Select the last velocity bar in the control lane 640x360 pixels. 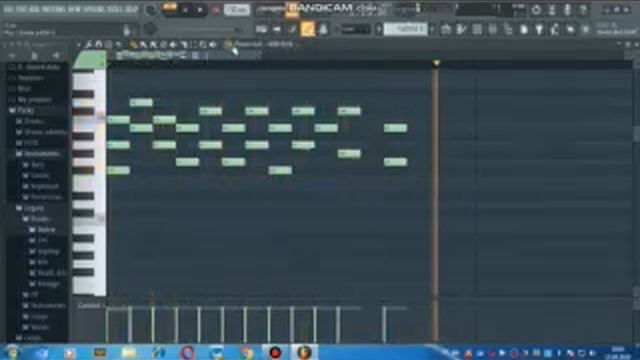coord(384,325)
